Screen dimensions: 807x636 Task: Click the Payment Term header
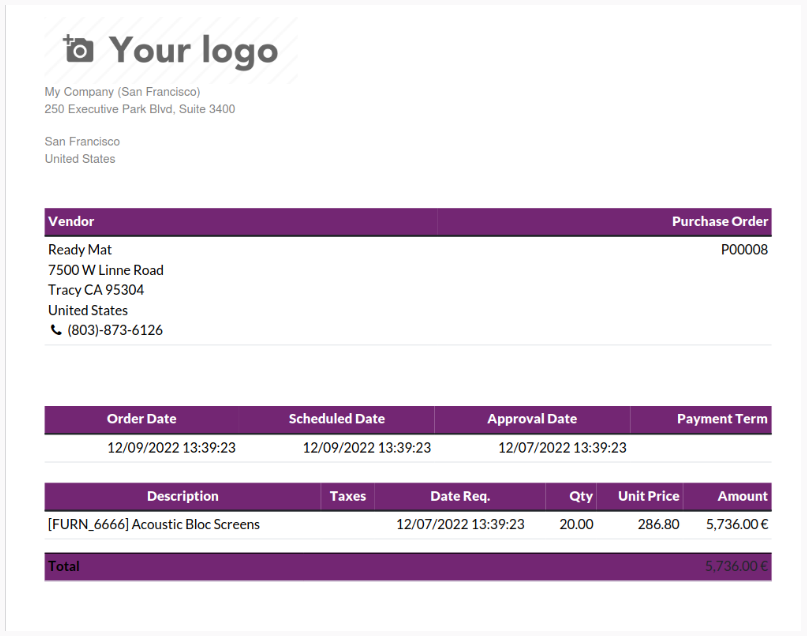pos(722,419)
